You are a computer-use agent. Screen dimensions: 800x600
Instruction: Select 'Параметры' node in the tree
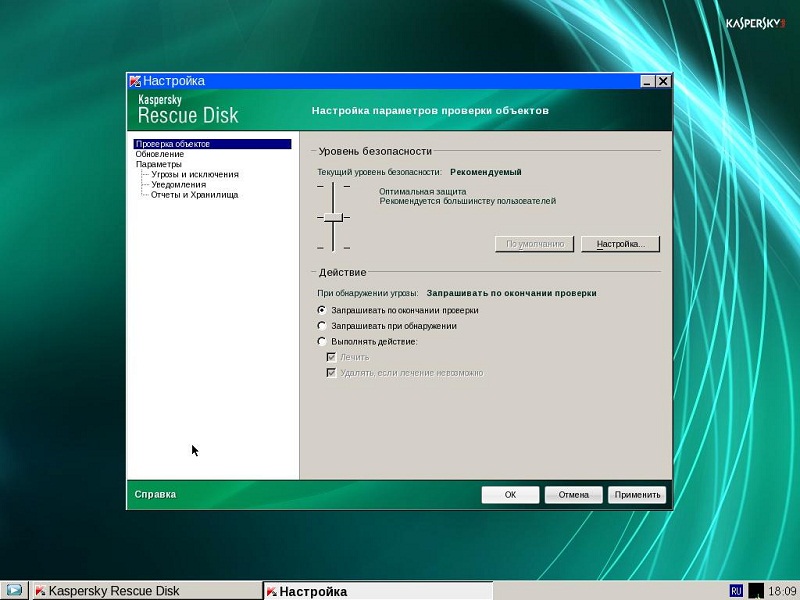coord(159,164)
